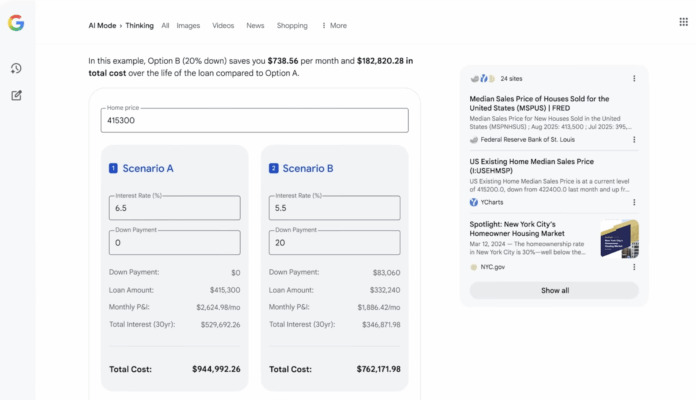Start new search with compose icon

point(16,95)
